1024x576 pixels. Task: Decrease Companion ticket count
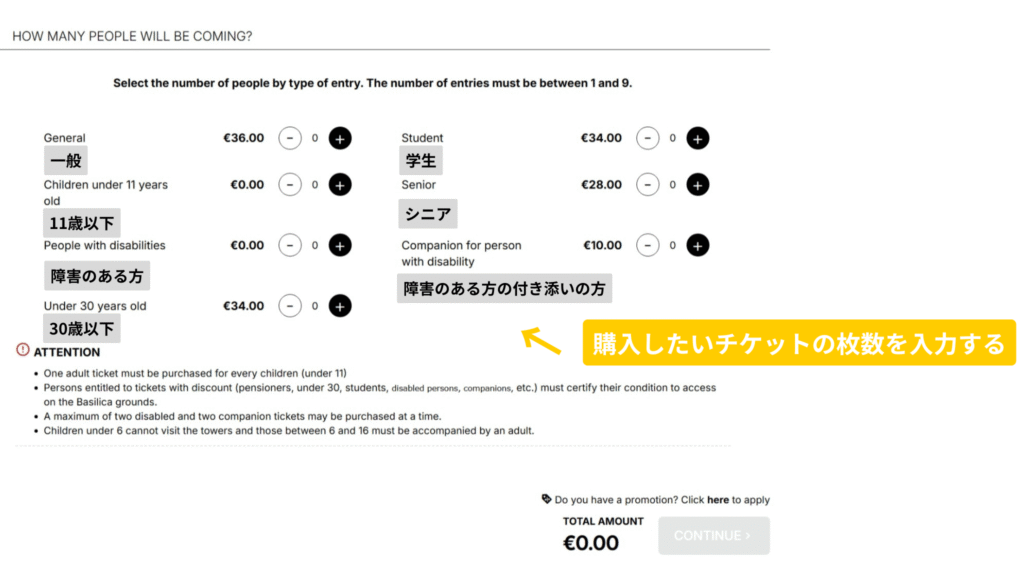[648, 245]
